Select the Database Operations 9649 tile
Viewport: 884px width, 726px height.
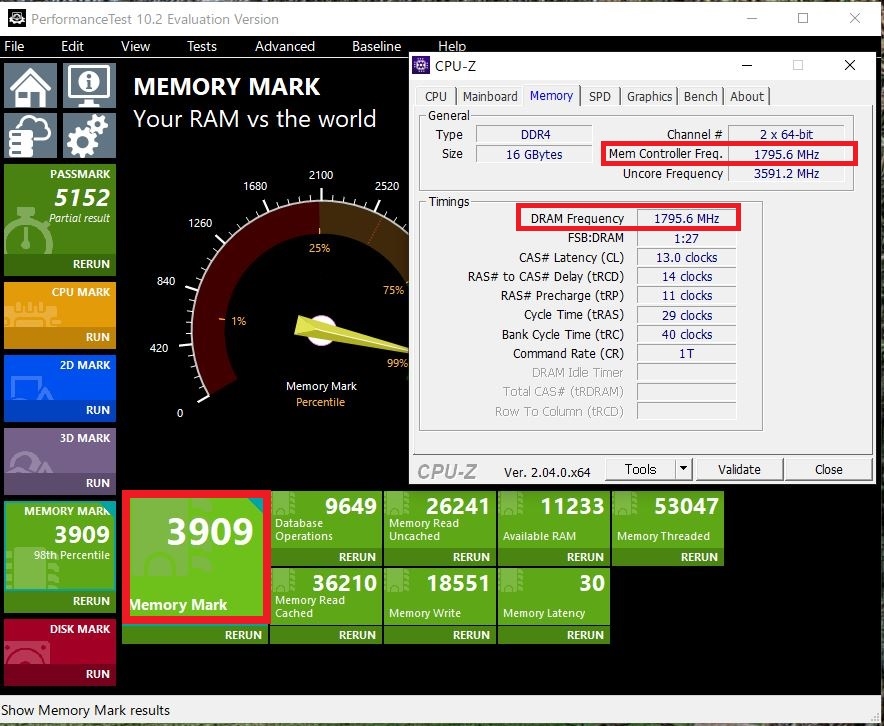(326, 519)
